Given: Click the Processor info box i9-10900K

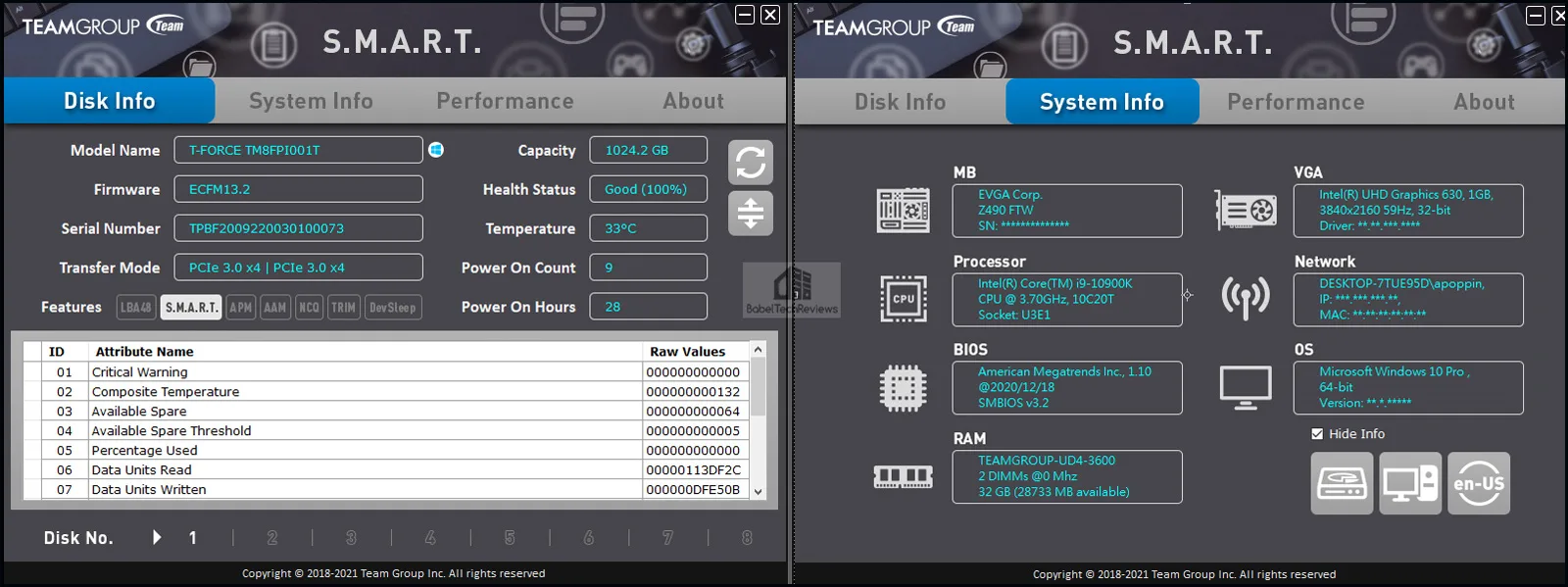Looking at the screenshot, I should click(x=1067, y=300).
